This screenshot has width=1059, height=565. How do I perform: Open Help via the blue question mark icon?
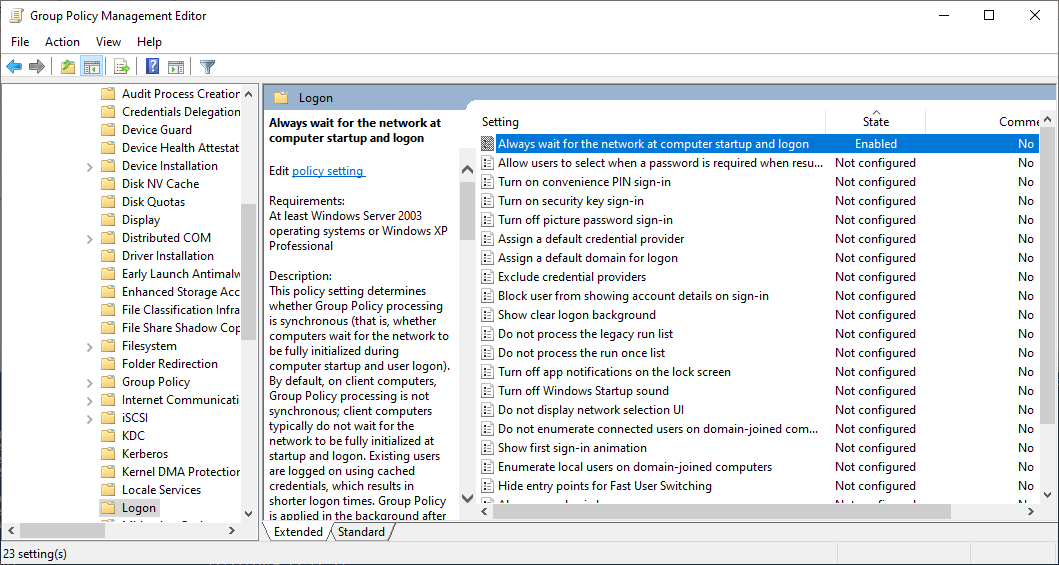(152, 67)
